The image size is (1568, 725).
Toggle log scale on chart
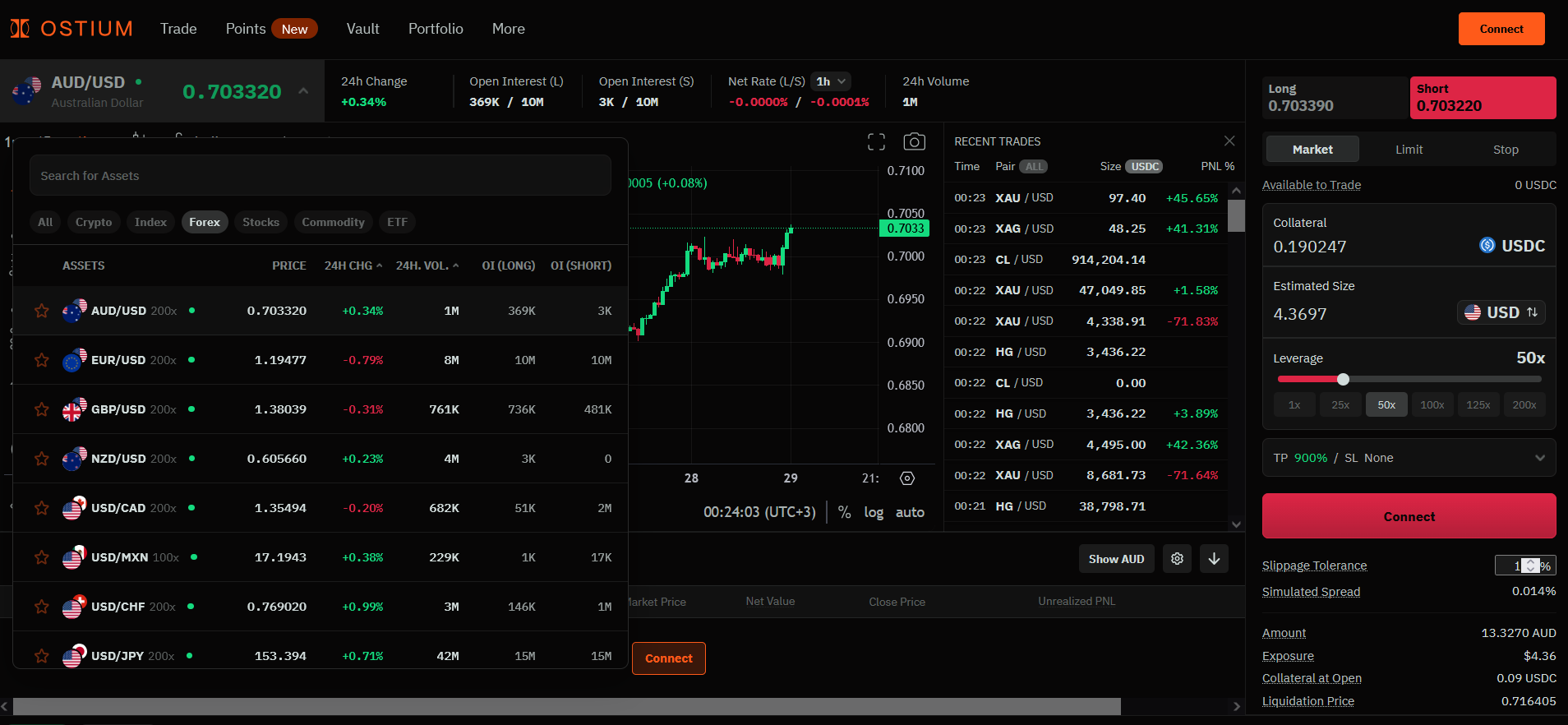[873, 512]
